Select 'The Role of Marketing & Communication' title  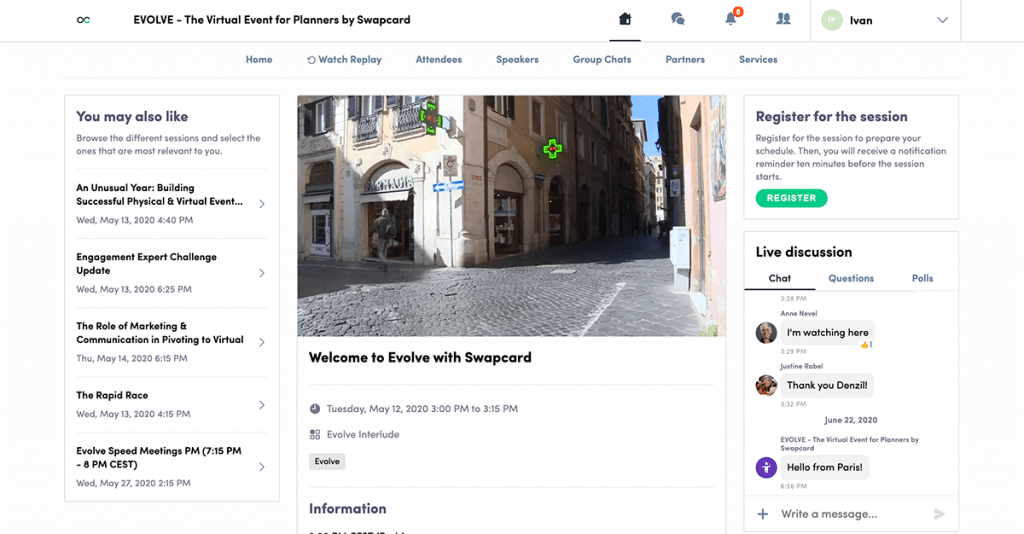pos(160,333)
